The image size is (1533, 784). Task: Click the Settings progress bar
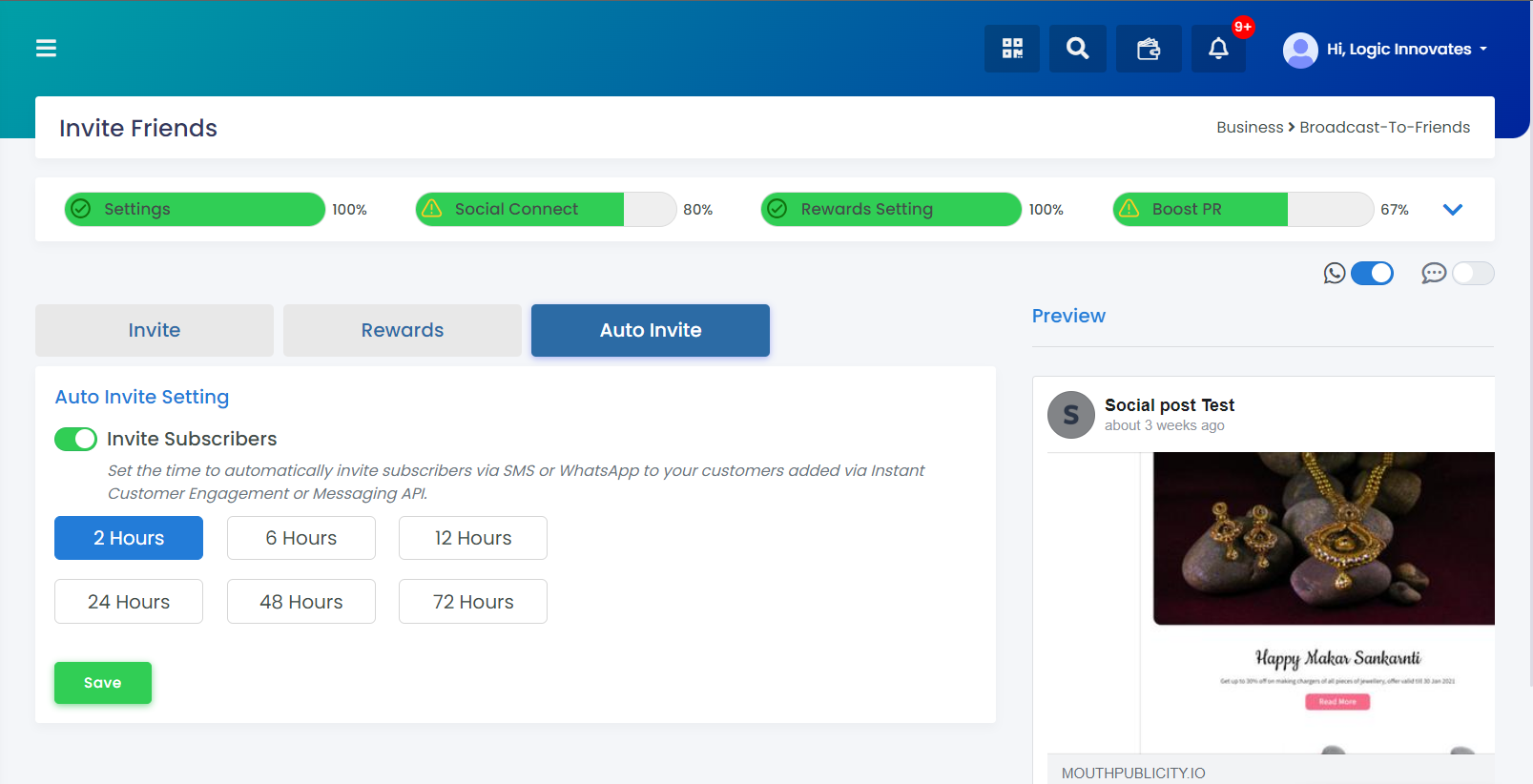(195, 209)
